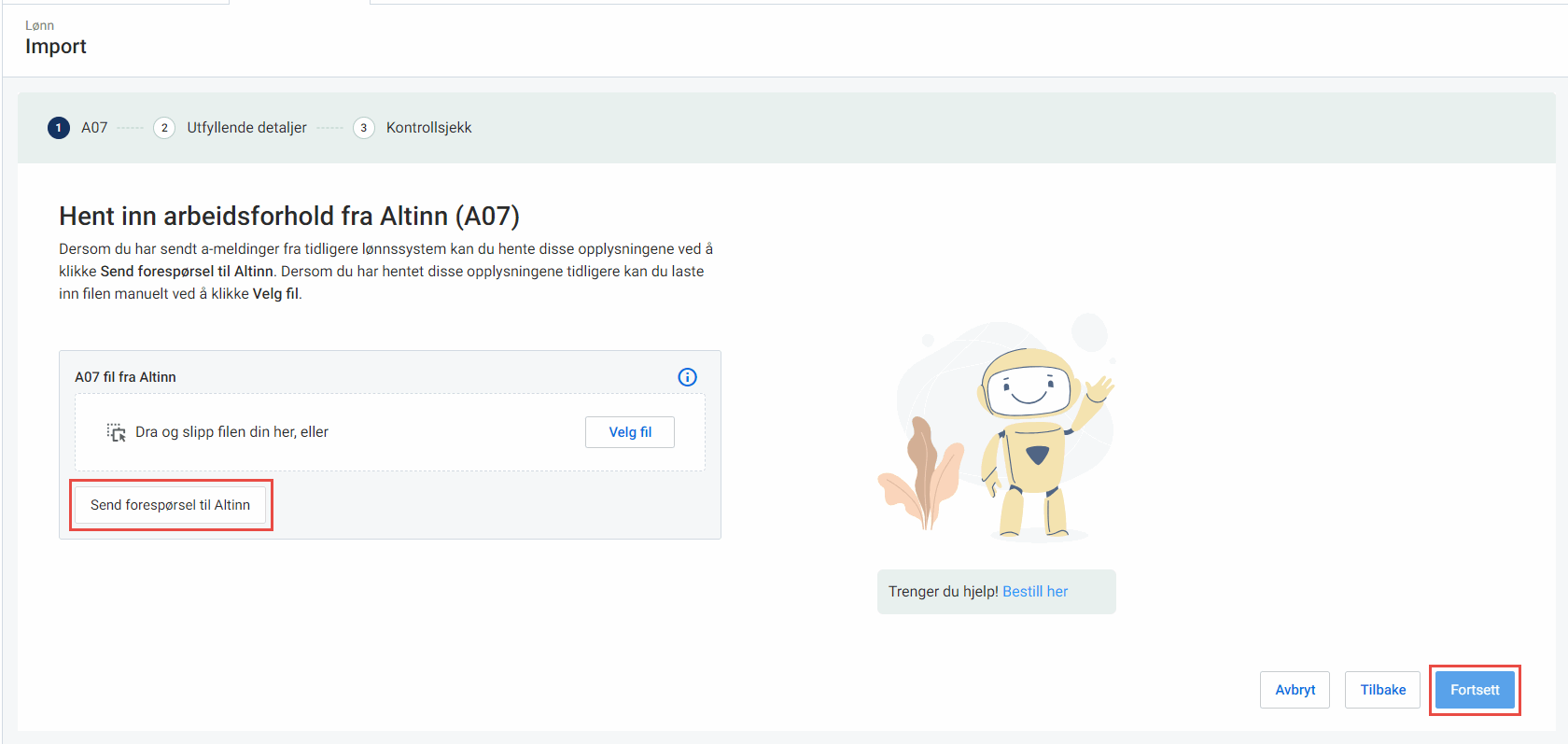
Task: Click the 'Dra og slipp filen' dropzone text
Action: (231, 432)
